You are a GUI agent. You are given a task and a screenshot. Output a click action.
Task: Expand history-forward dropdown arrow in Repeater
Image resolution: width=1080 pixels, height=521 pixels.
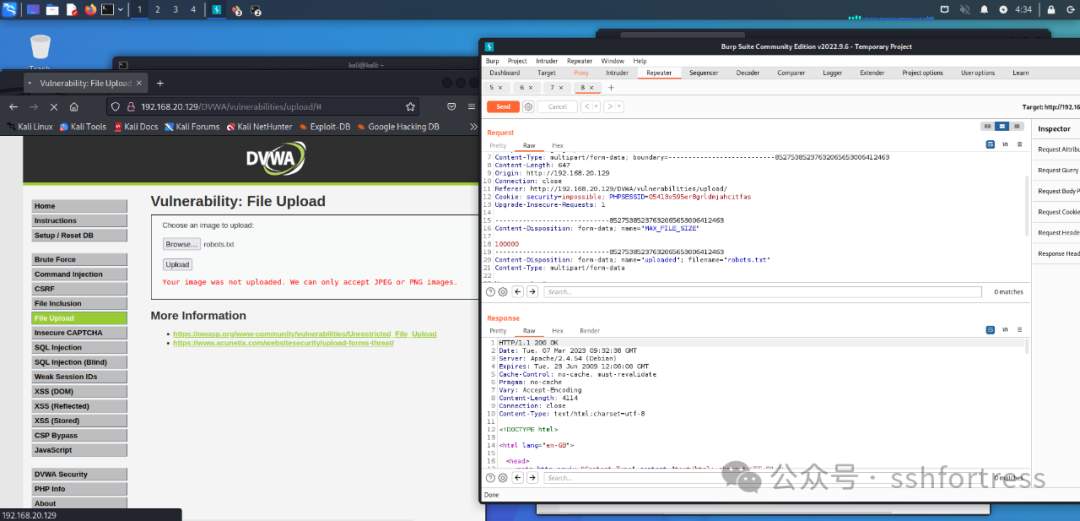[x=620, y=107]
